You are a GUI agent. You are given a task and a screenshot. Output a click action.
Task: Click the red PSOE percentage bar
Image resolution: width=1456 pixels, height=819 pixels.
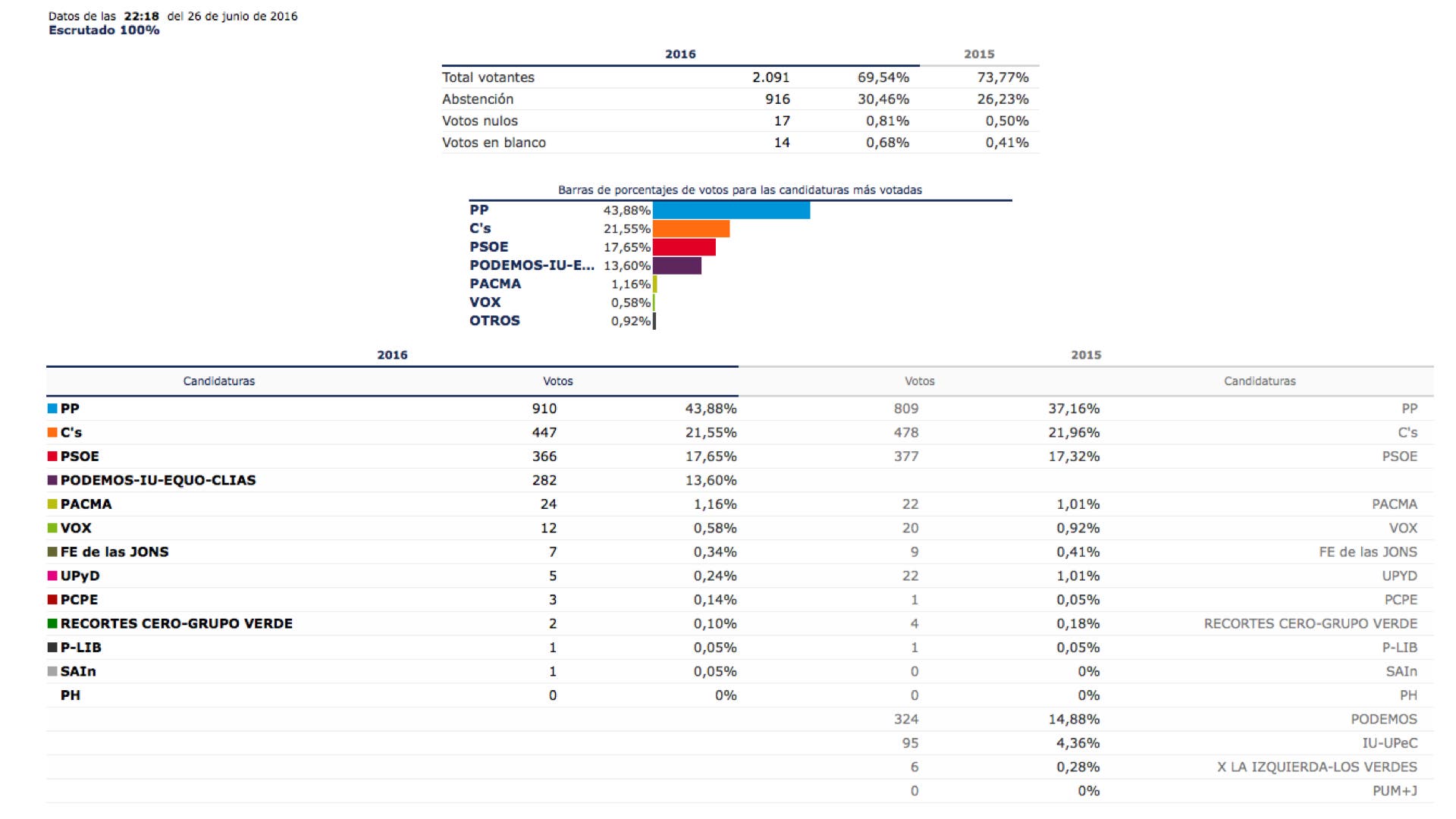[x=684, y=247]
